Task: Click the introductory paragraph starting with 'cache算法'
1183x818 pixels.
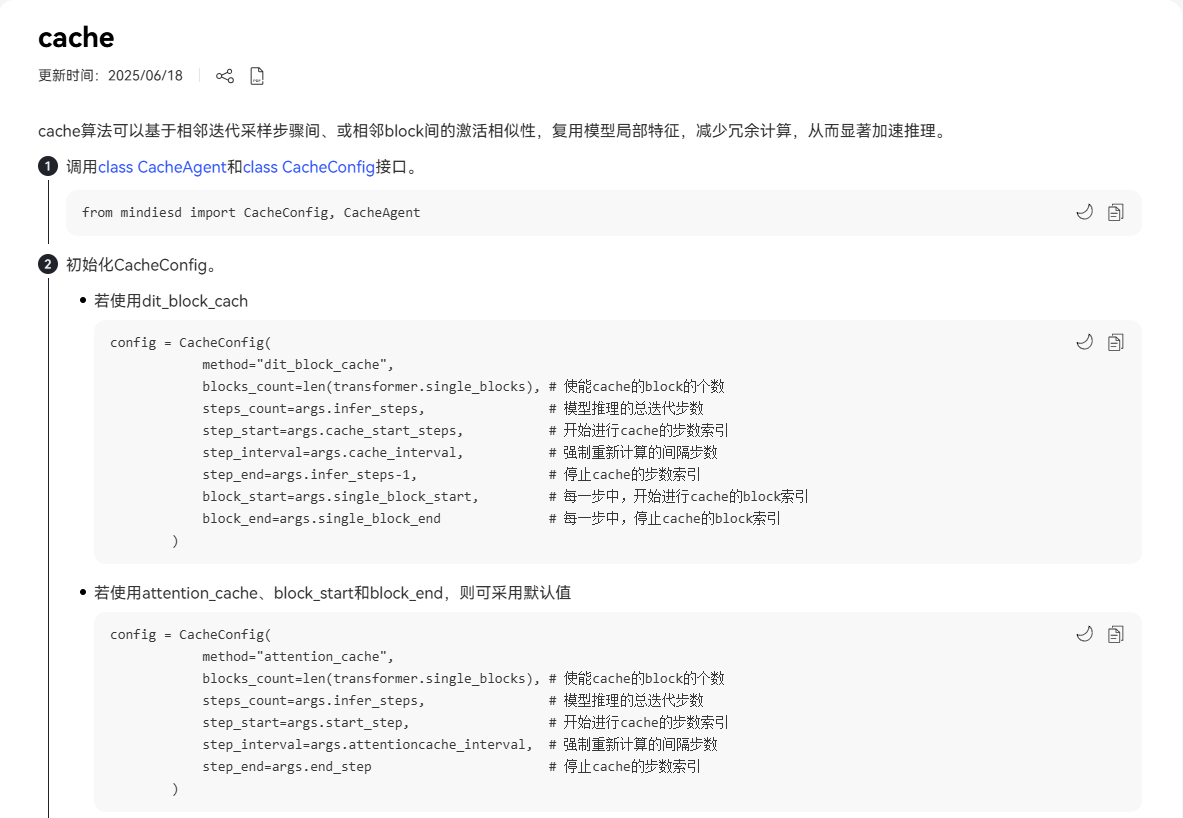Action: click(x=495, y=131)
